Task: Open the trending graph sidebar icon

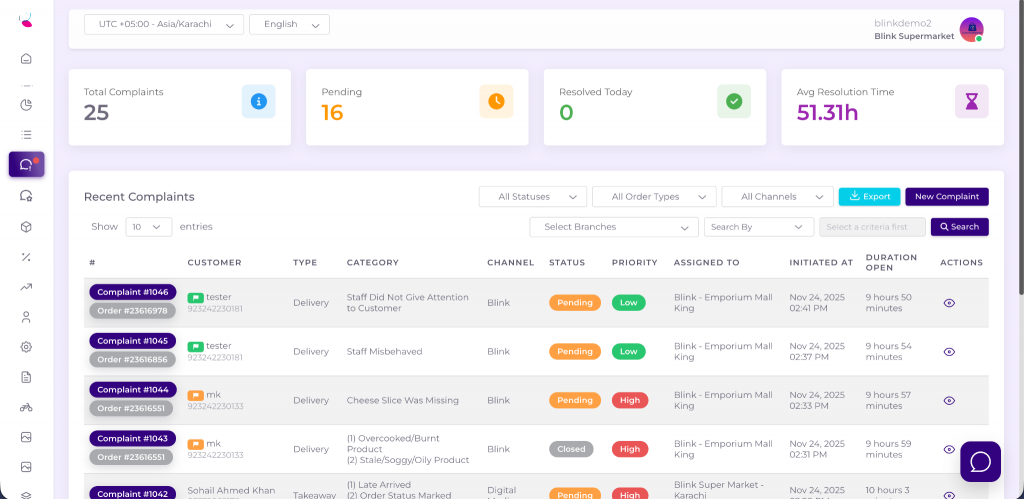Action: coord(26,287)
